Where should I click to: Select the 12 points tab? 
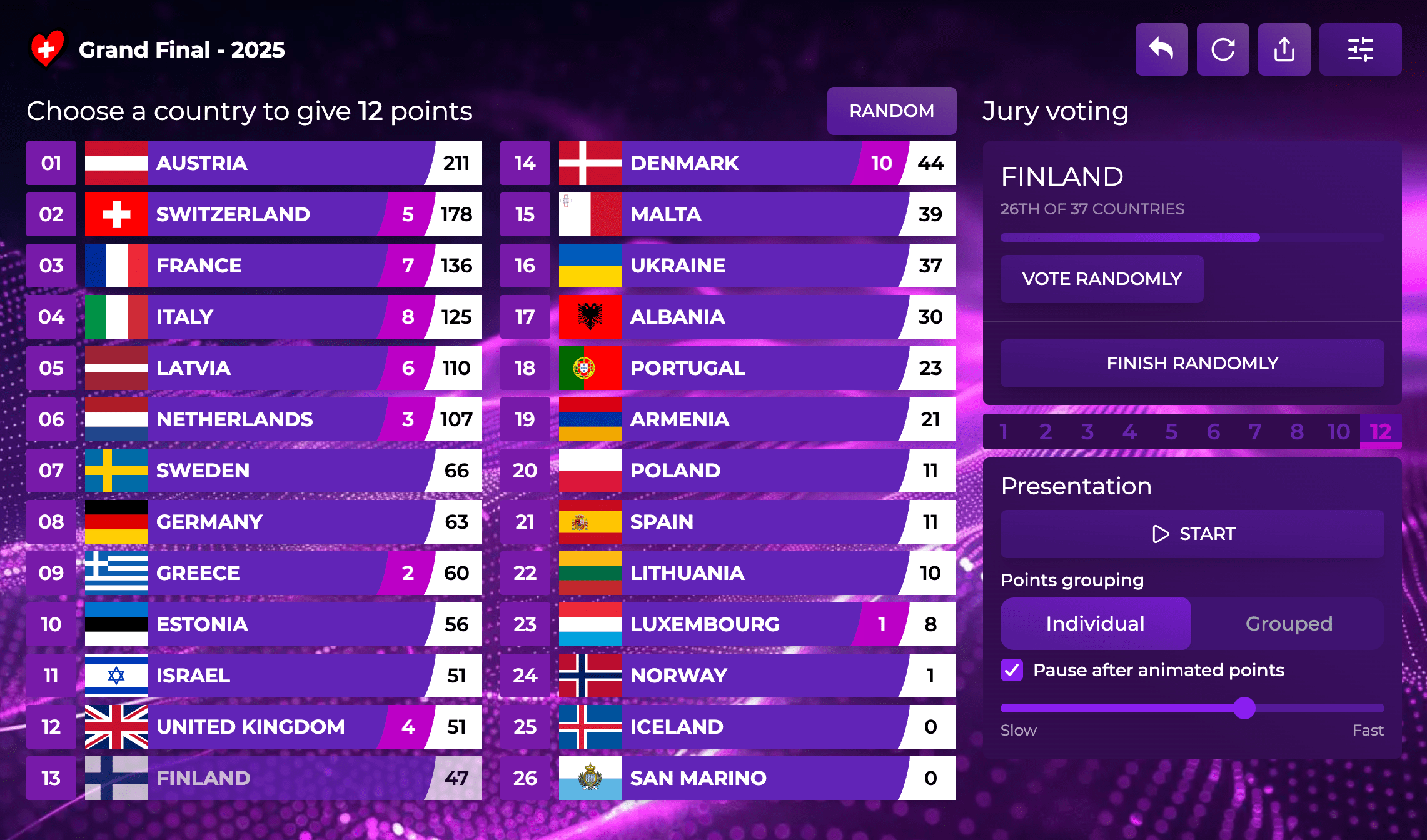[1380, 431]
